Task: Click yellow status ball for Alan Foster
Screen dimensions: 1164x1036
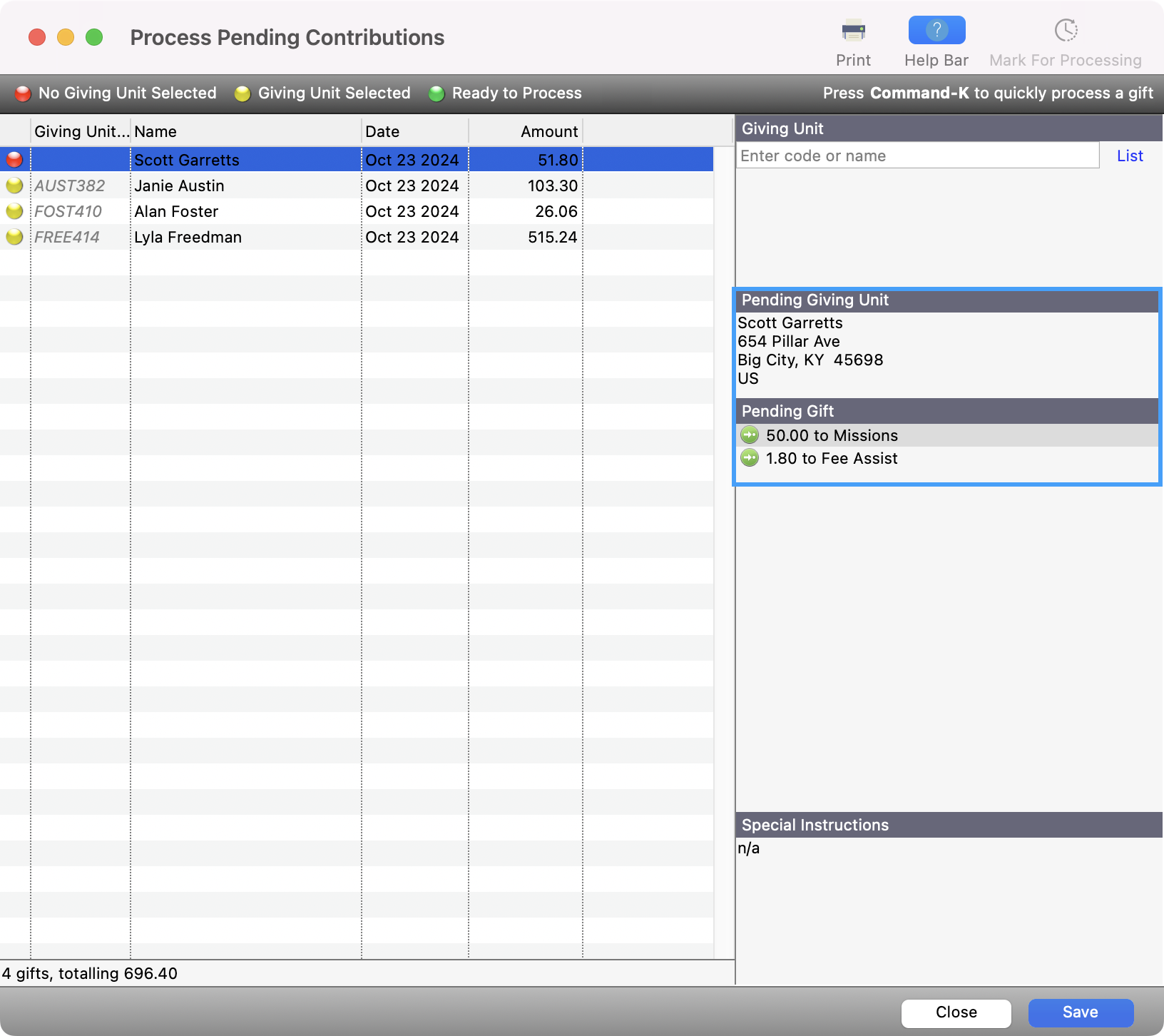Action: [x=14, y=211]
